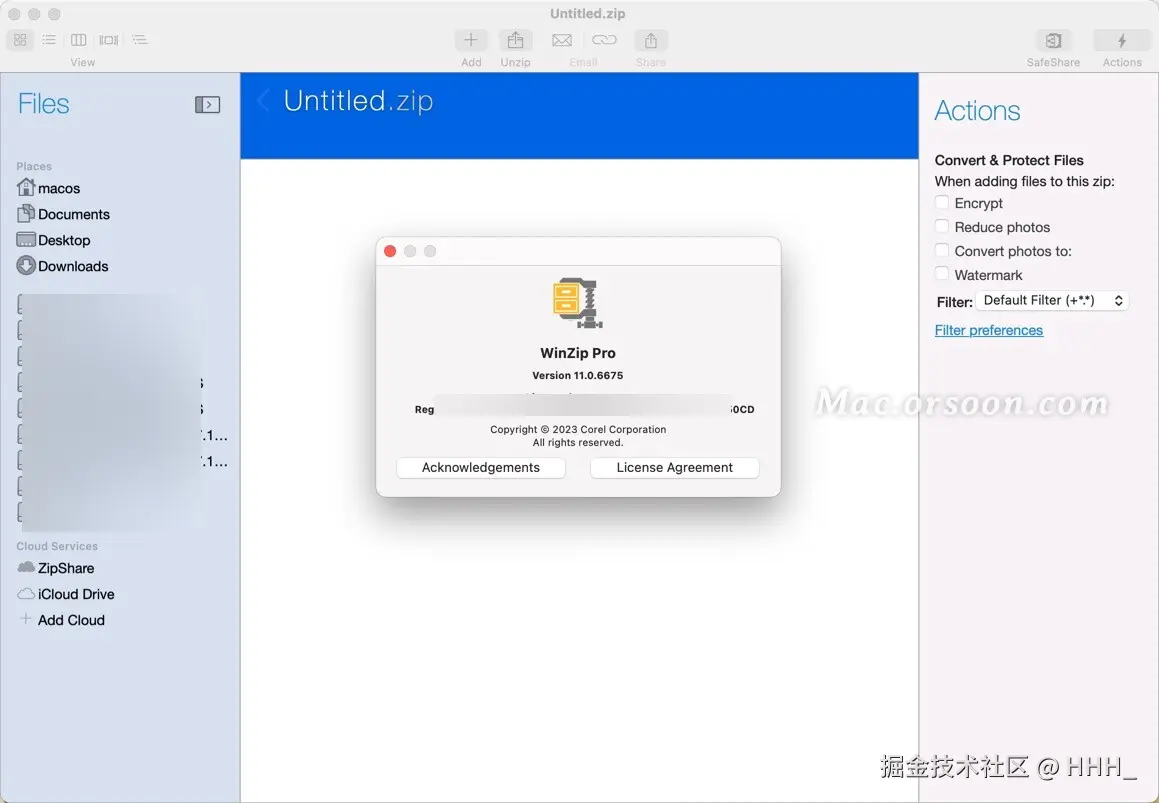
Task: Click Add Cloud
Action: coord(62,620)
